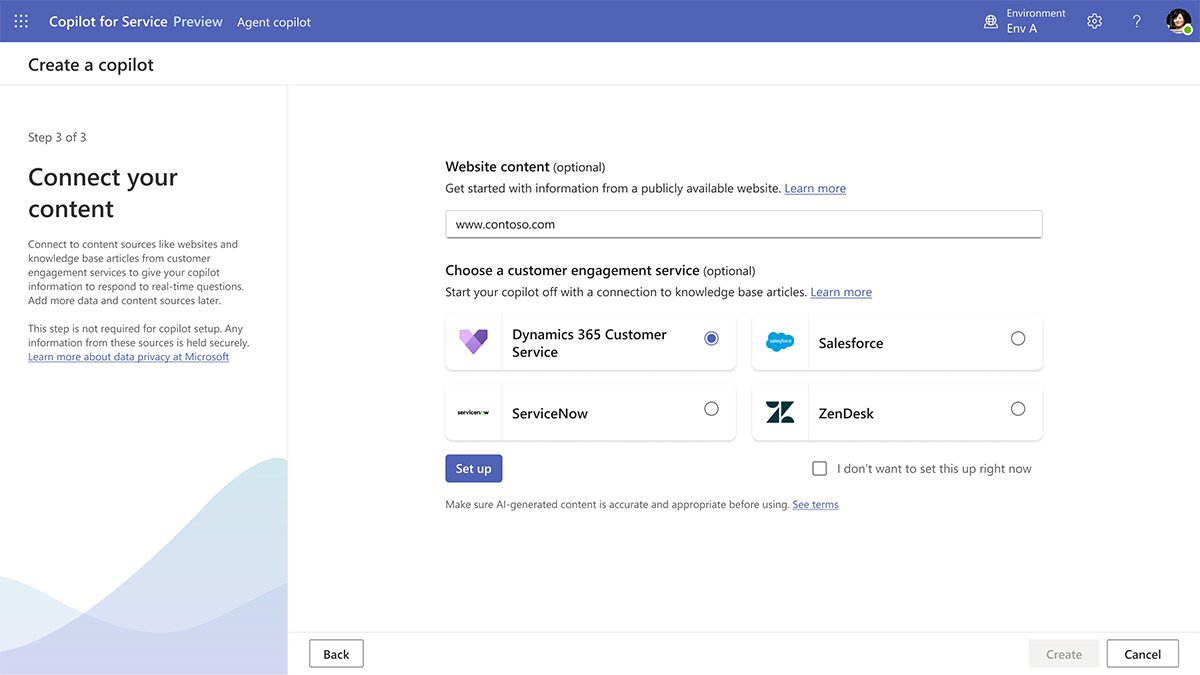Click "Choose a customer engagement service" label

click(x=572, y=270)
